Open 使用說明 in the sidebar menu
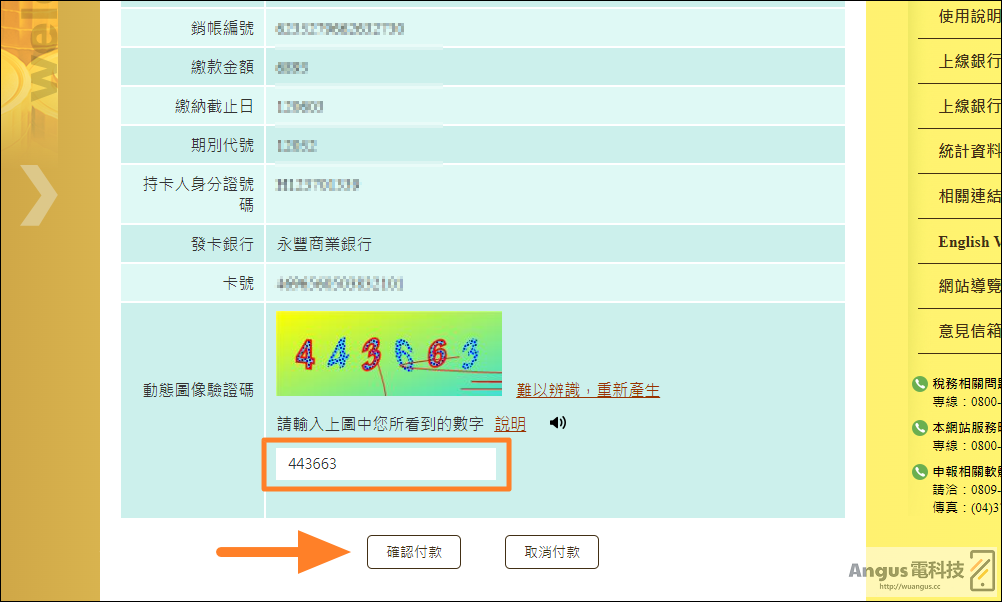 [969, 17]
